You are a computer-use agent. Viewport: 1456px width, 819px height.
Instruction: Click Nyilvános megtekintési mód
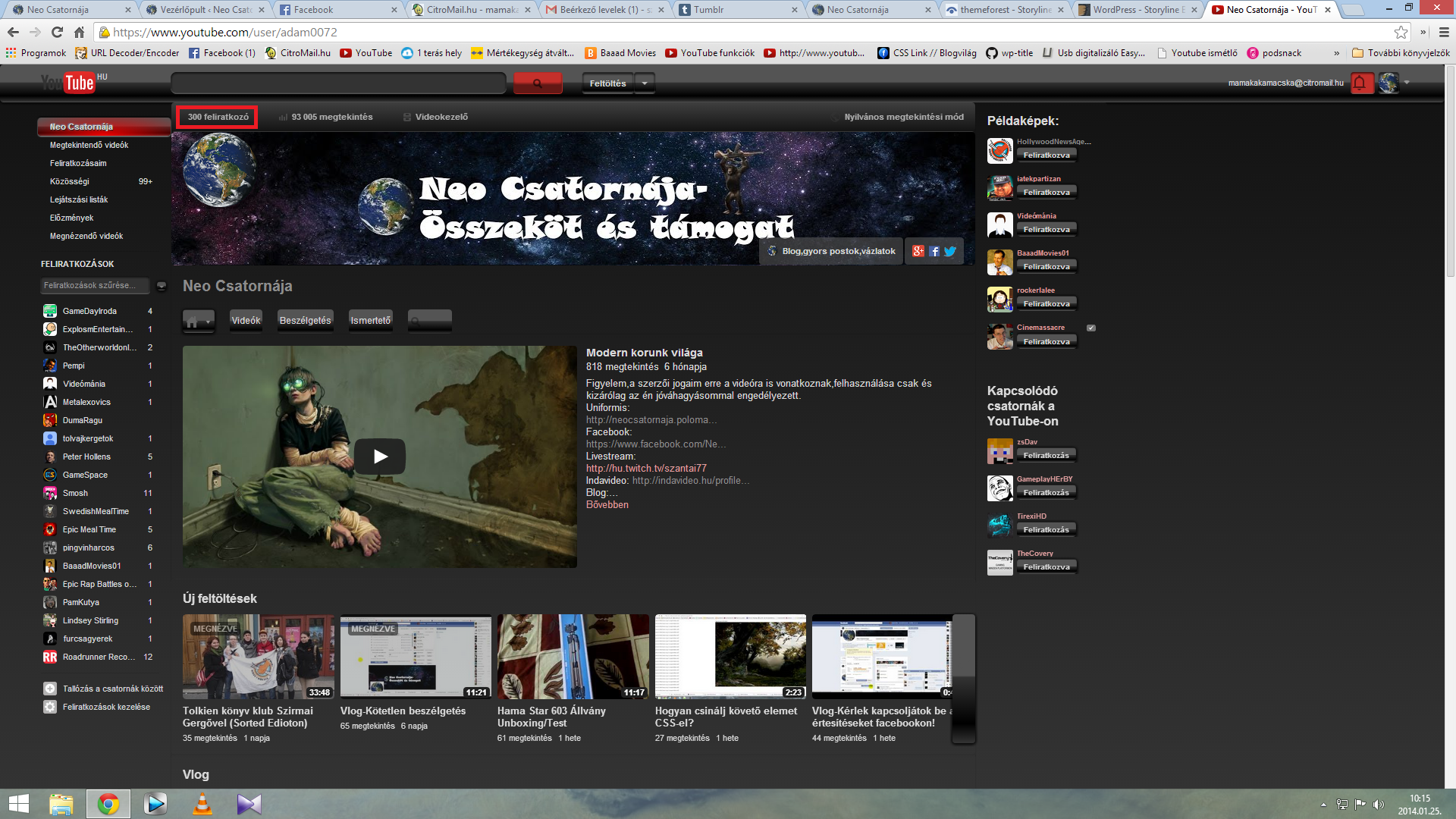tap(904, 117)
